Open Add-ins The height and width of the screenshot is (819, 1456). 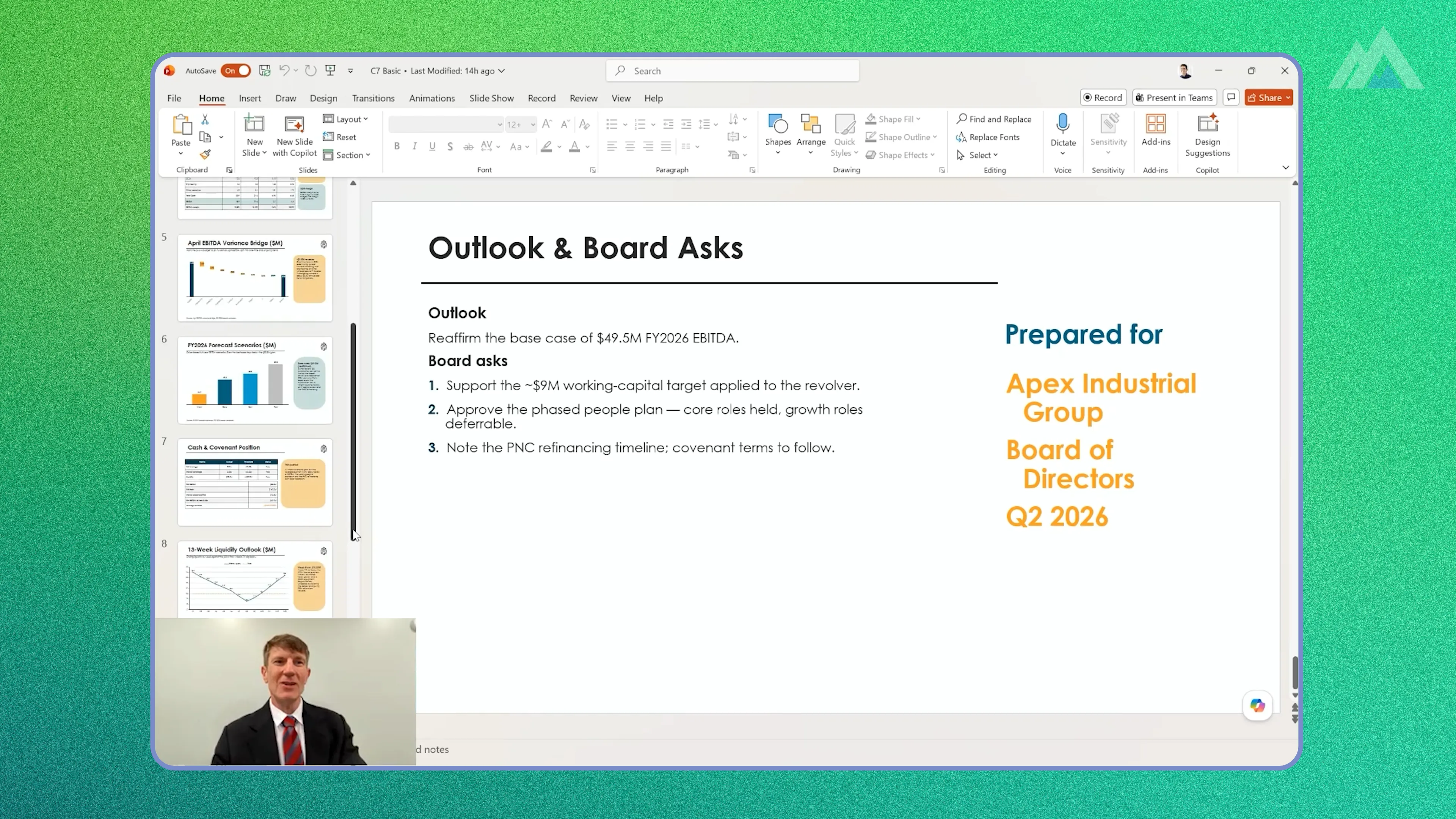1155,130
